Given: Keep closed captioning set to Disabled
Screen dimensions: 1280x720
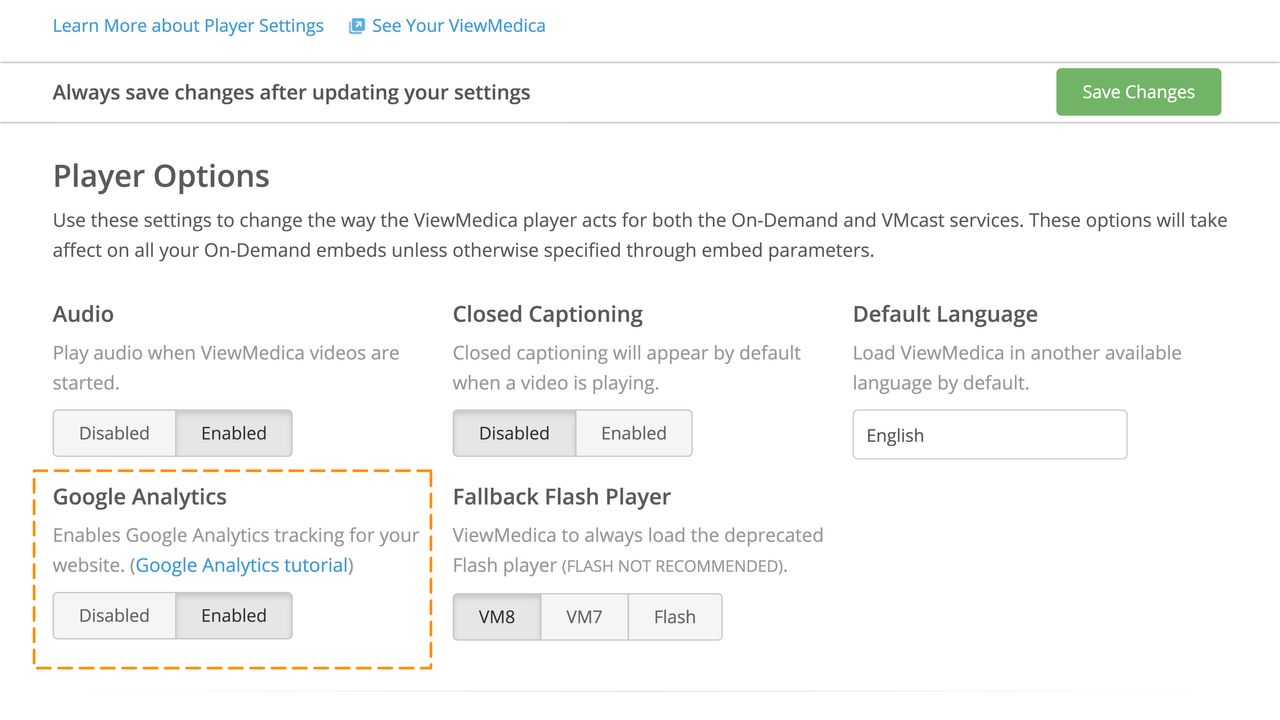Looking at the screenshot, I should pos(514,433).
